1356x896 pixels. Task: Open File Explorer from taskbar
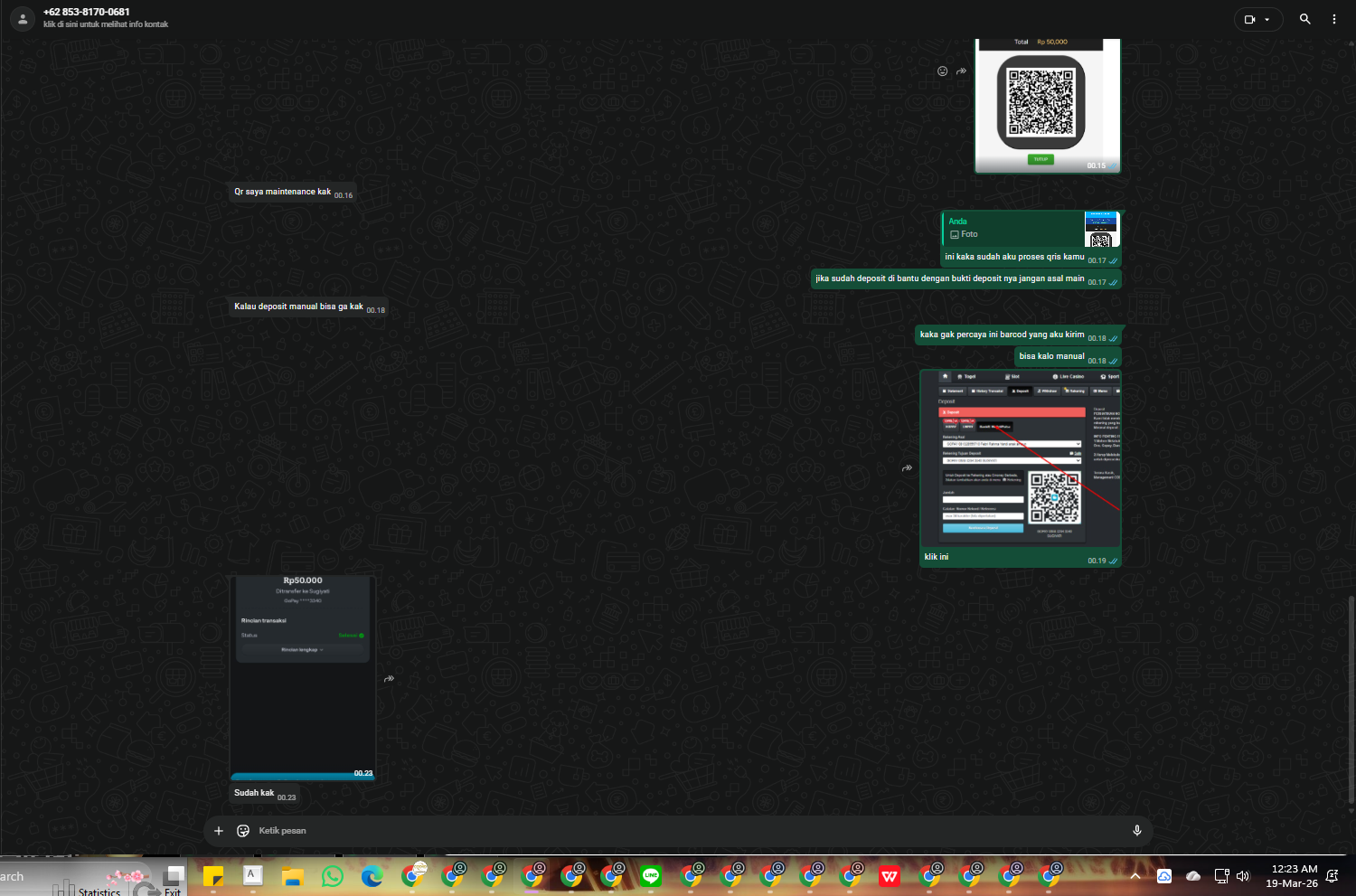[x=292, y=876]
